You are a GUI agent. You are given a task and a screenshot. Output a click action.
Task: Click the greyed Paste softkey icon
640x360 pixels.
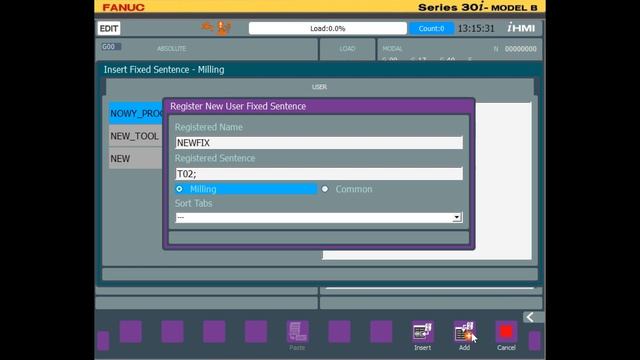(297, 332)
